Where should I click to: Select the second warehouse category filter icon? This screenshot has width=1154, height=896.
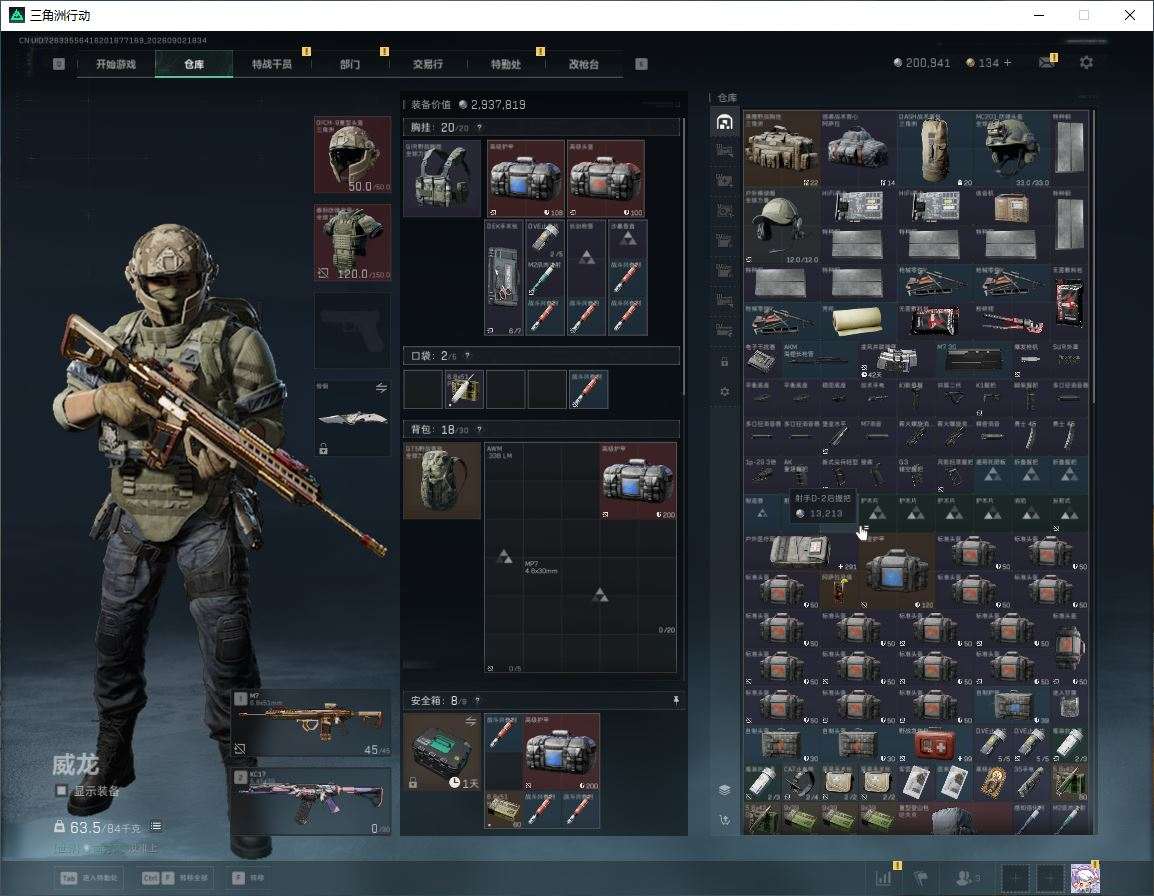tap(724, 151)
